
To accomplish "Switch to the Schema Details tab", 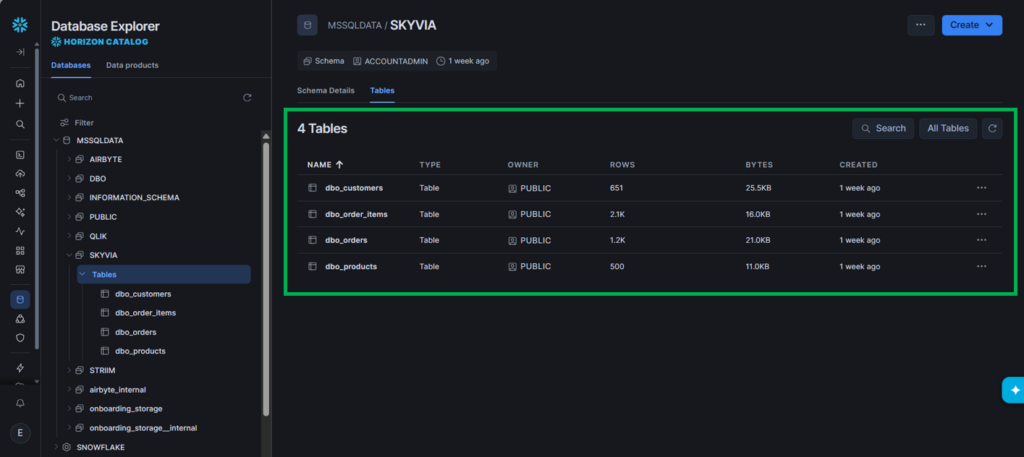I will pyautogui.click(x=326, y=91).
